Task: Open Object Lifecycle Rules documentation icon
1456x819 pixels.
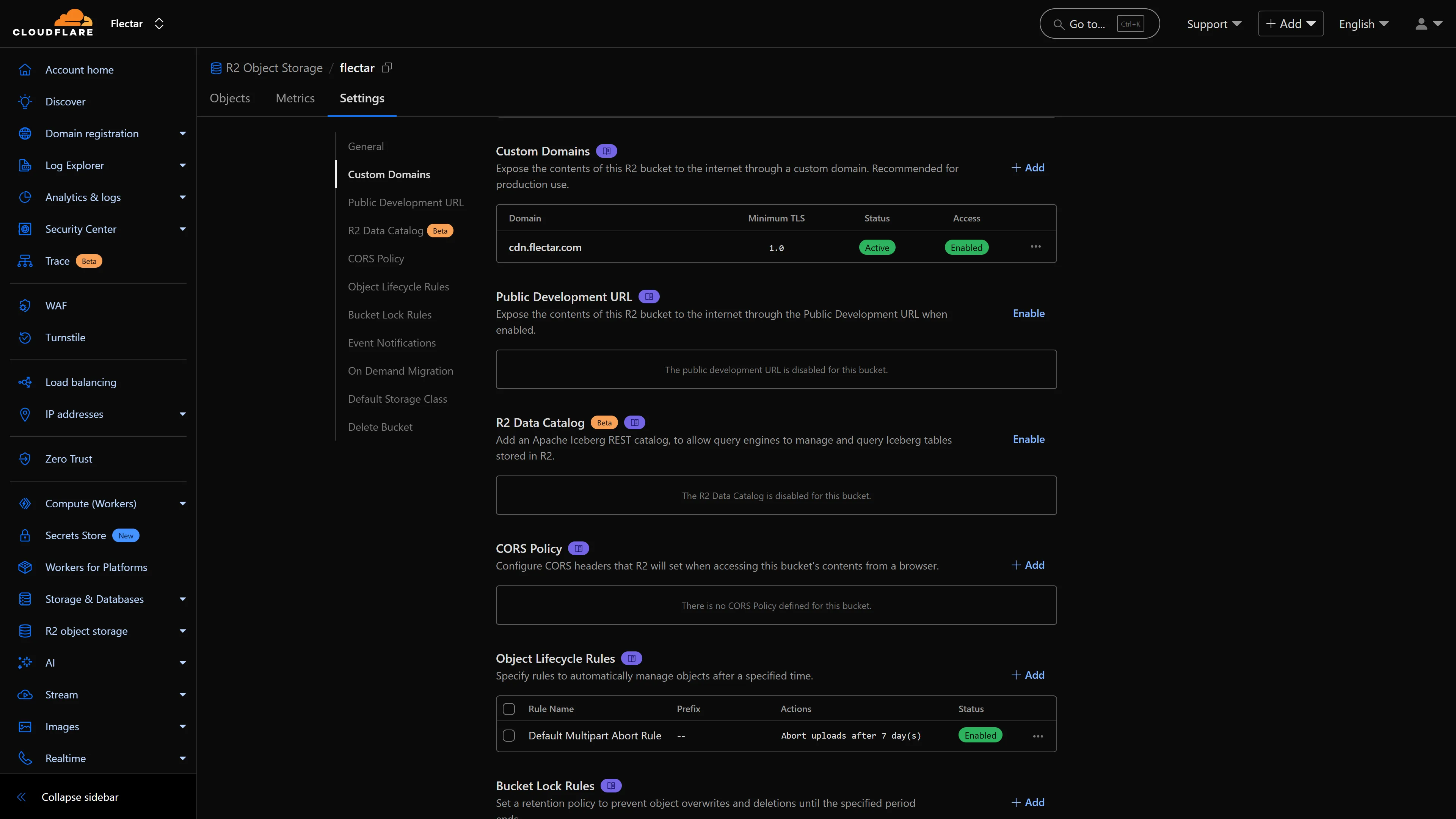Action: (x=631, y=659)
